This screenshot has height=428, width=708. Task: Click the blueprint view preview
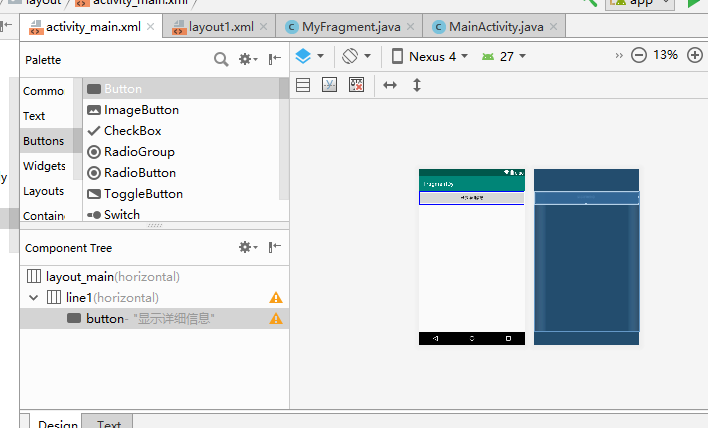tap(586, 257)
